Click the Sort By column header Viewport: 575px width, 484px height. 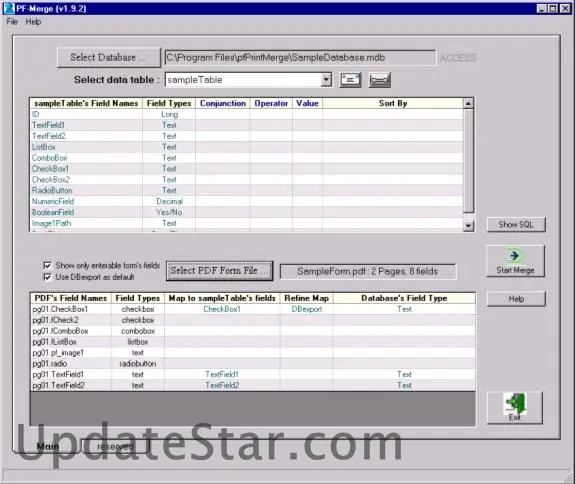point(393,103)
